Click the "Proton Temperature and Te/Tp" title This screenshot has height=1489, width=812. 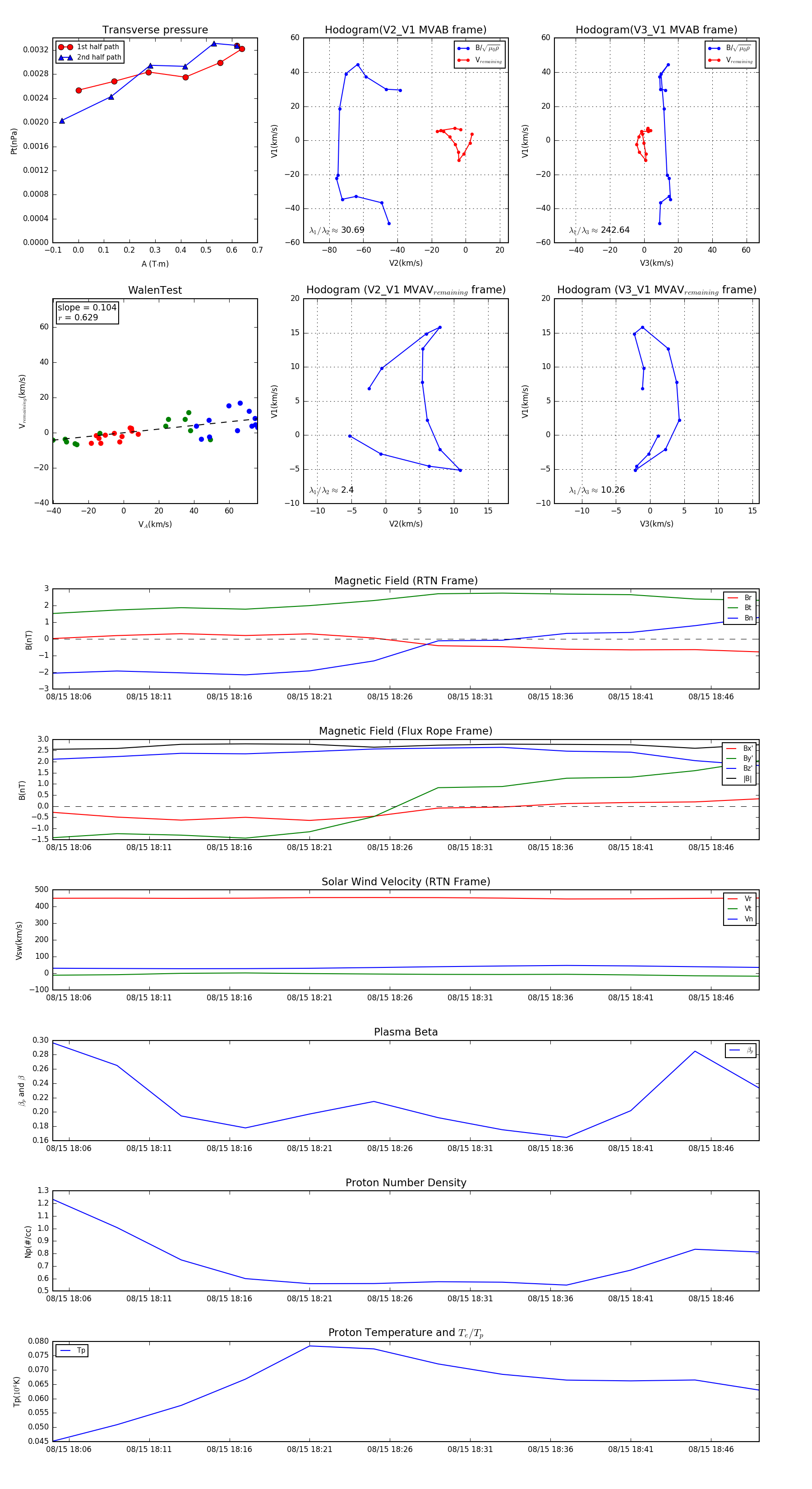[x=406, y=1332]
